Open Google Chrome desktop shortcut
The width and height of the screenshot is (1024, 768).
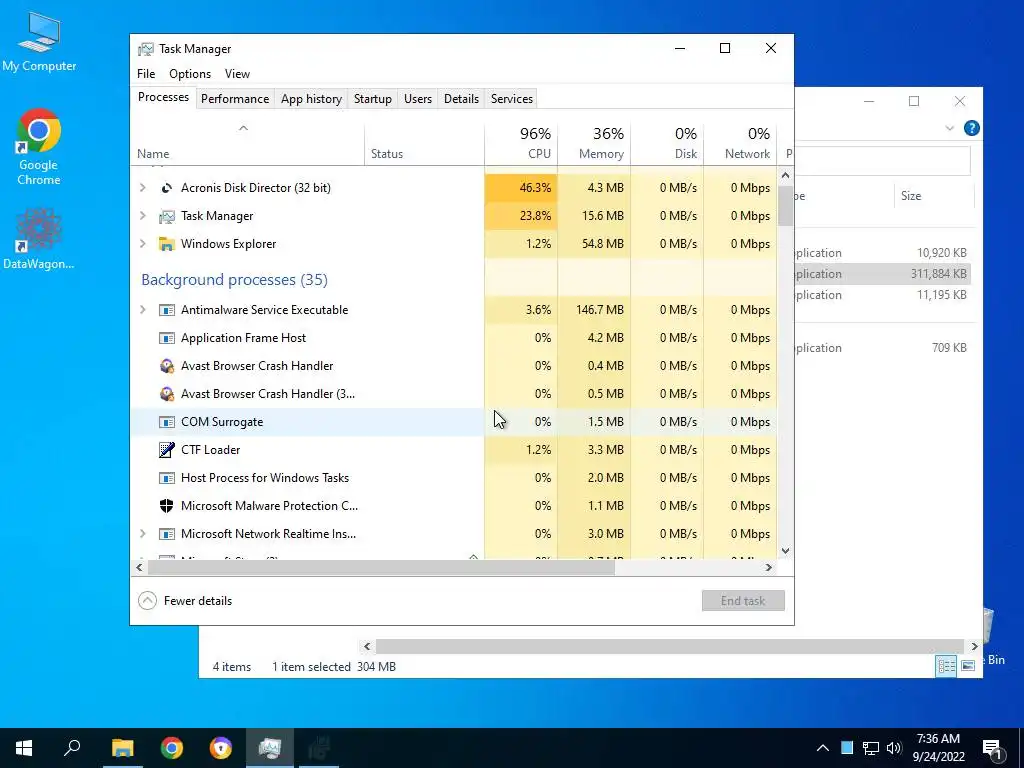tap(39, 147)
